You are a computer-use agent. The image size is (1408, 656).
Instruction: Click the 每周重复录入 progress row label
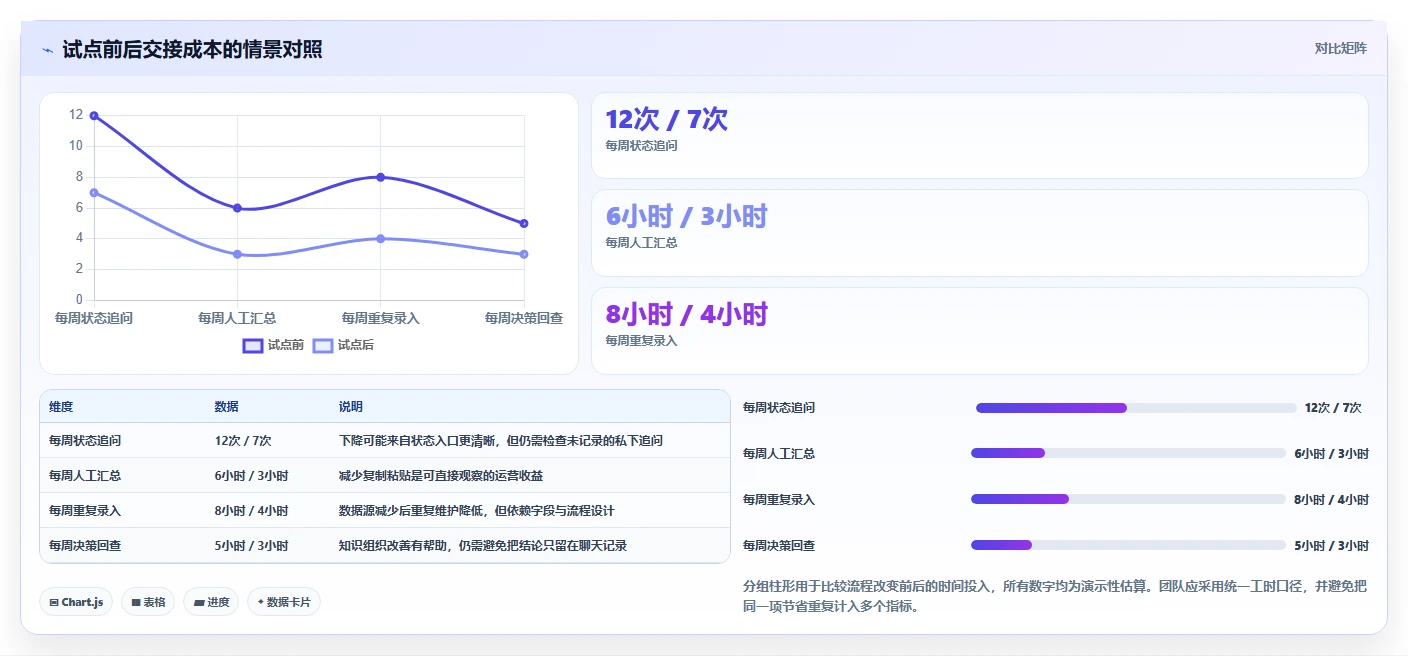779,500
